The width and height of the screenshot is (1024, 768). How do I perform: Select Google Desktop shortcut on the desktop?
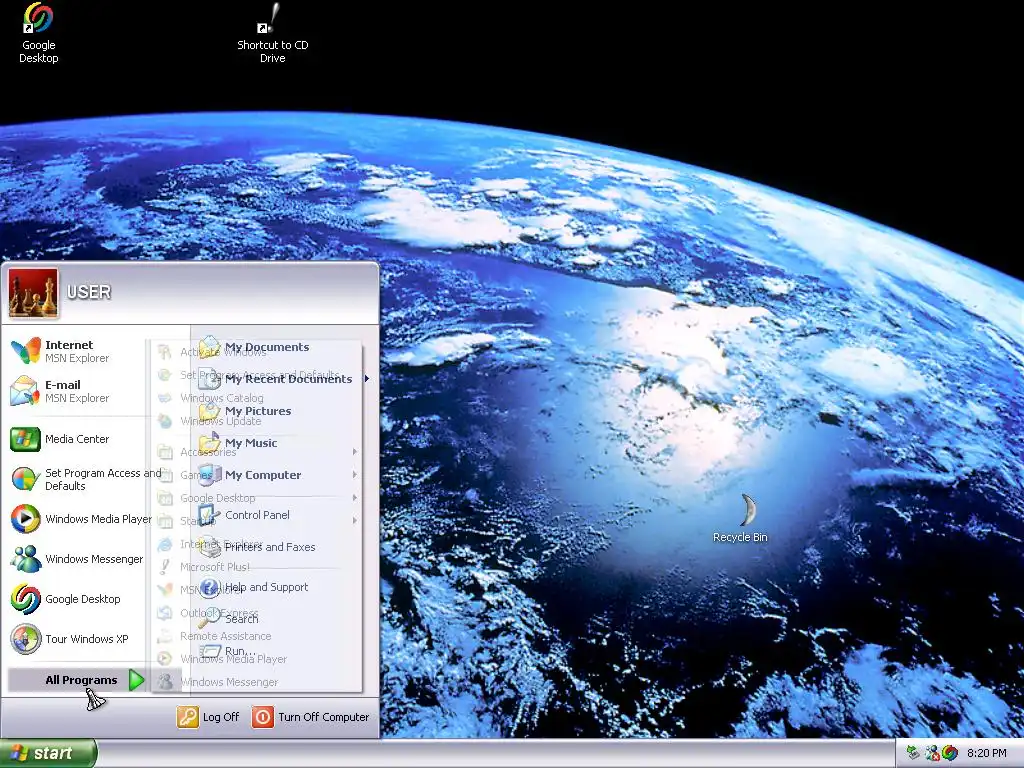pos(38,33)
